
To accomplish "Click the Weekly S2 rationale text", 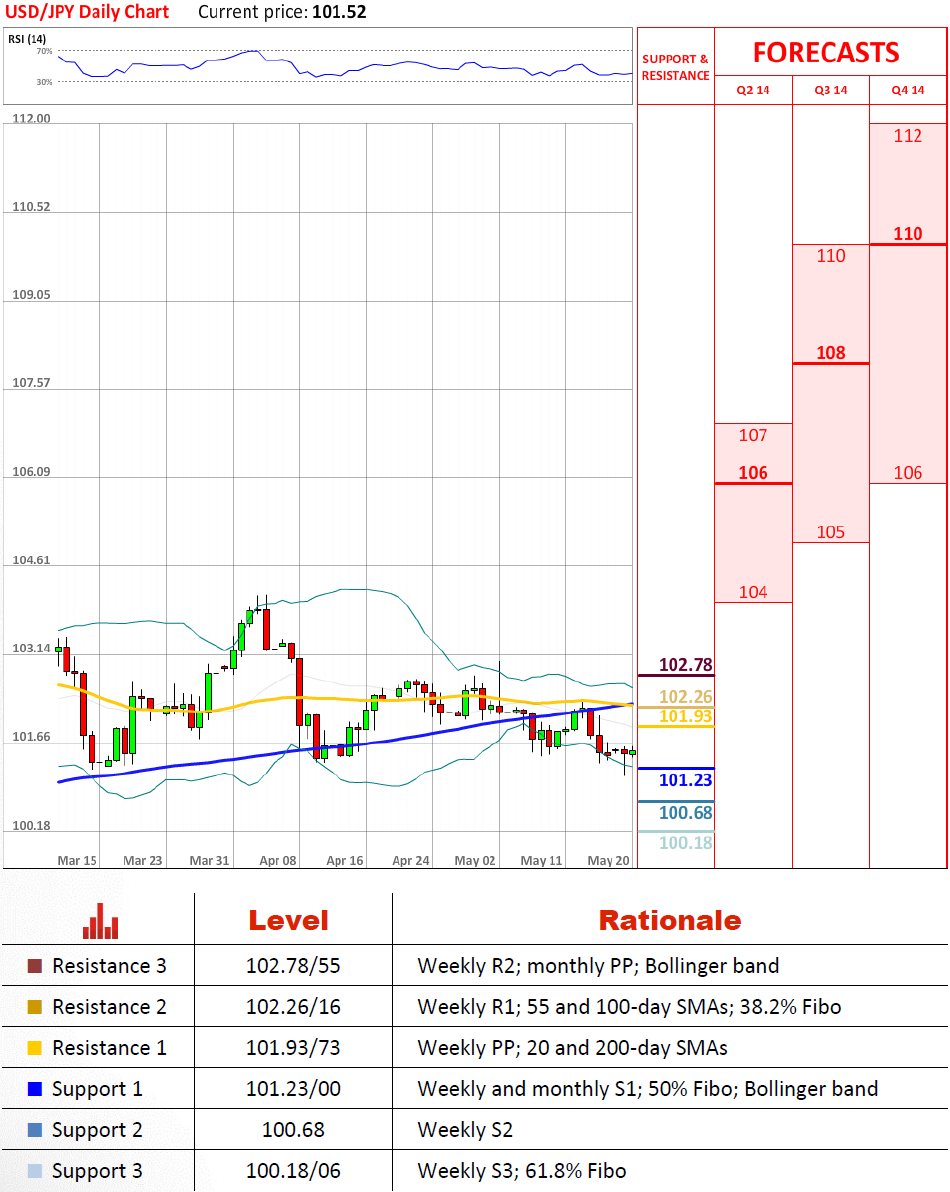I will (x=465, y=1130).
